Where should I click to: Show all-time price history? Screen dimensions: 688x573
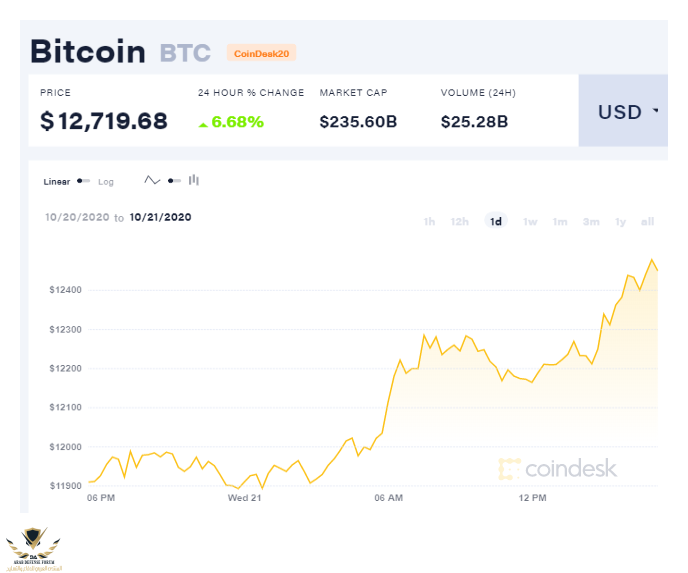pos(647,222)
